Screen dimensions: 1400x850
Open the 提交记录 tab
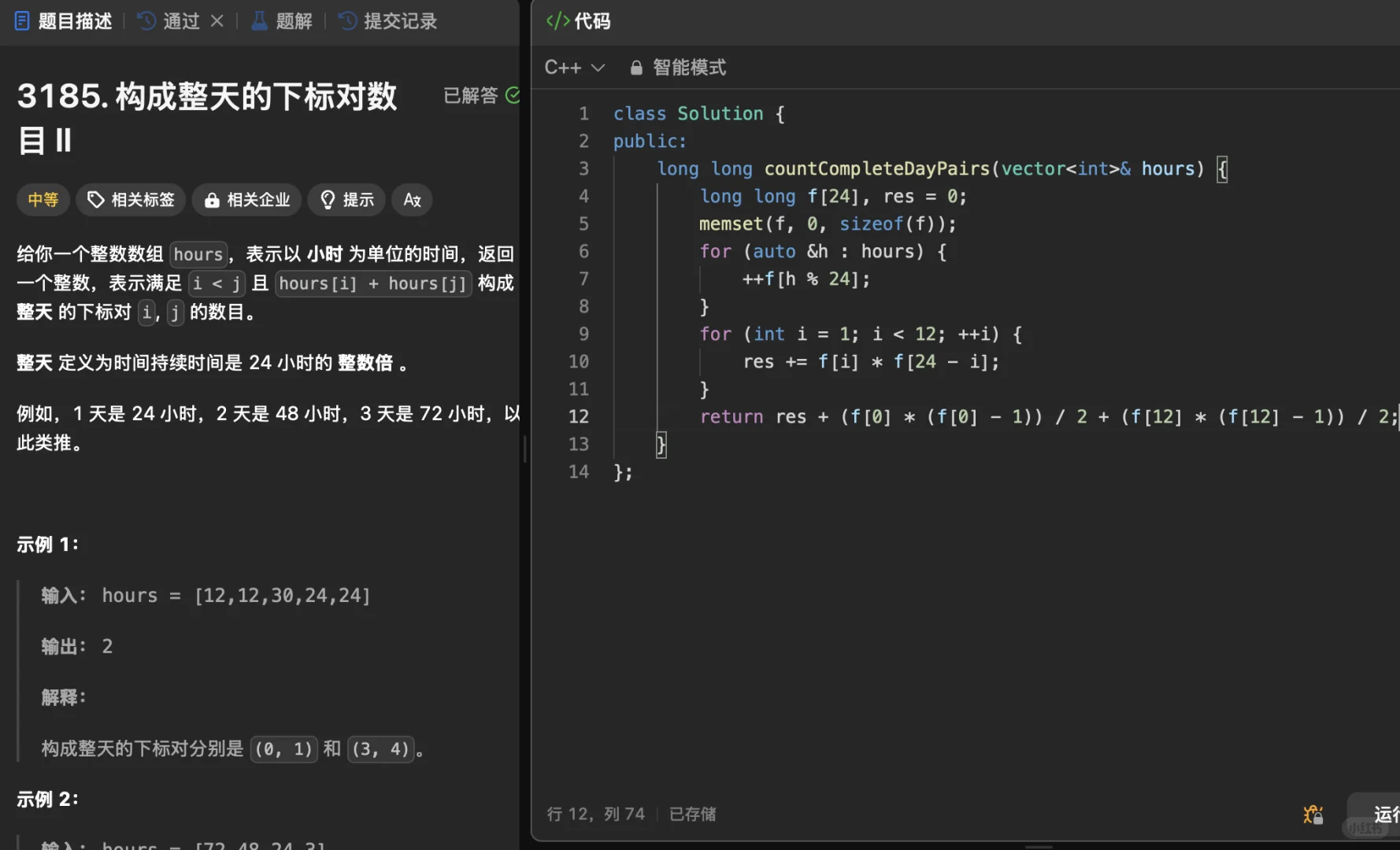388,21
